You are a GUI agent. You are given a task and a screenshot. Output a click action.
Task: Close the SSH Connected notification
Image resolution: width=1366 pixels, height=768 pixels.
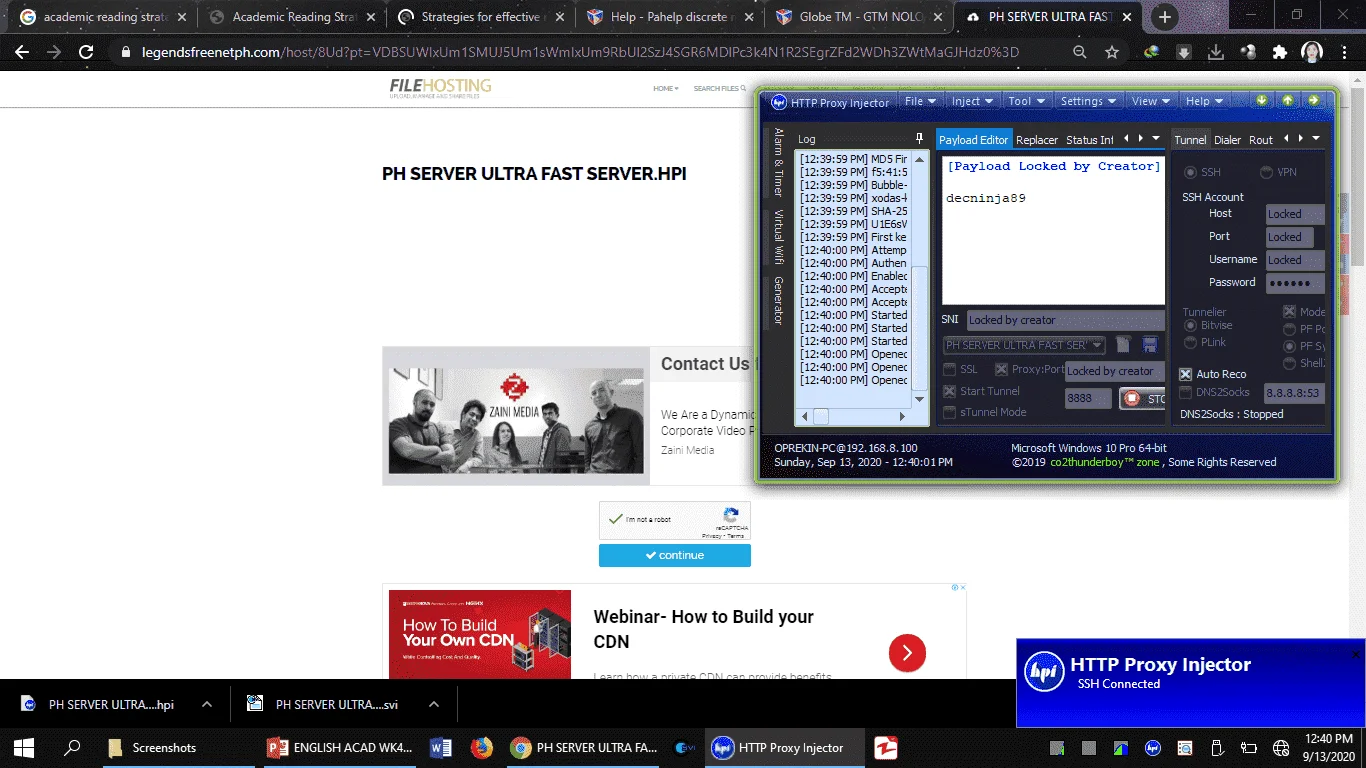(x=1356, y=654)
